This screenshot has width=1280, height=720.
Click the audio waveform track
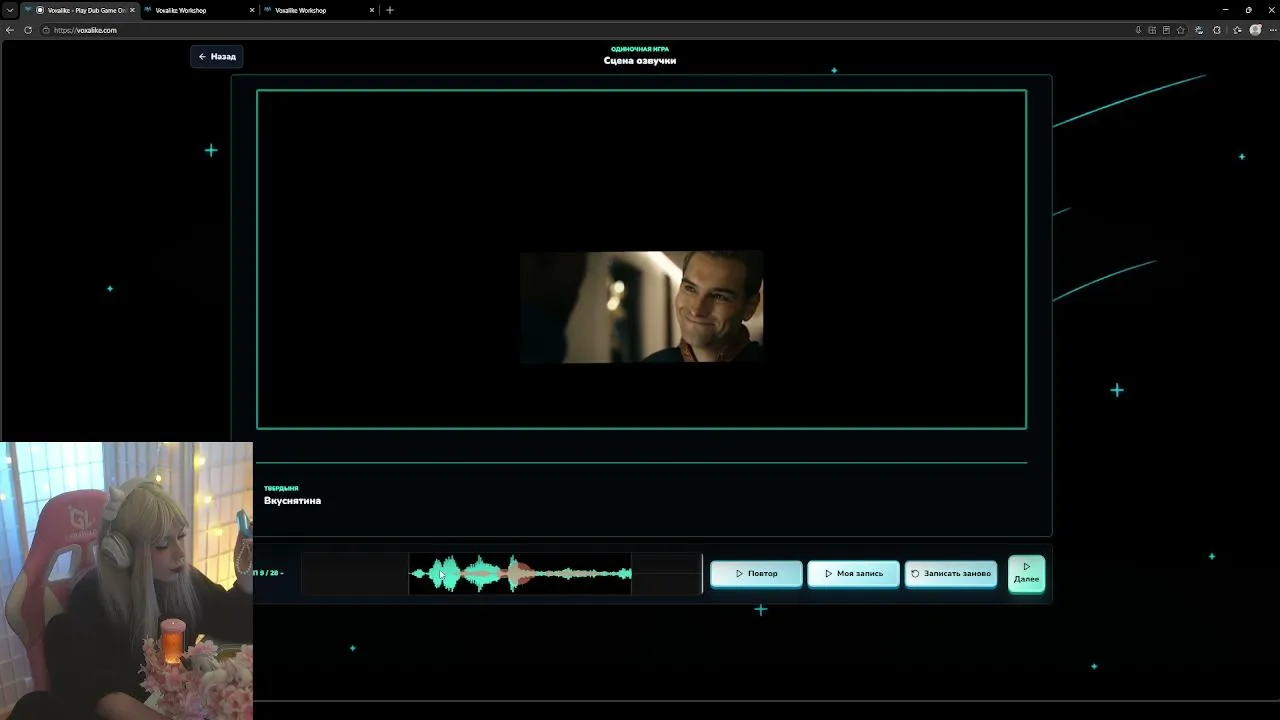(x=501, y=574)
